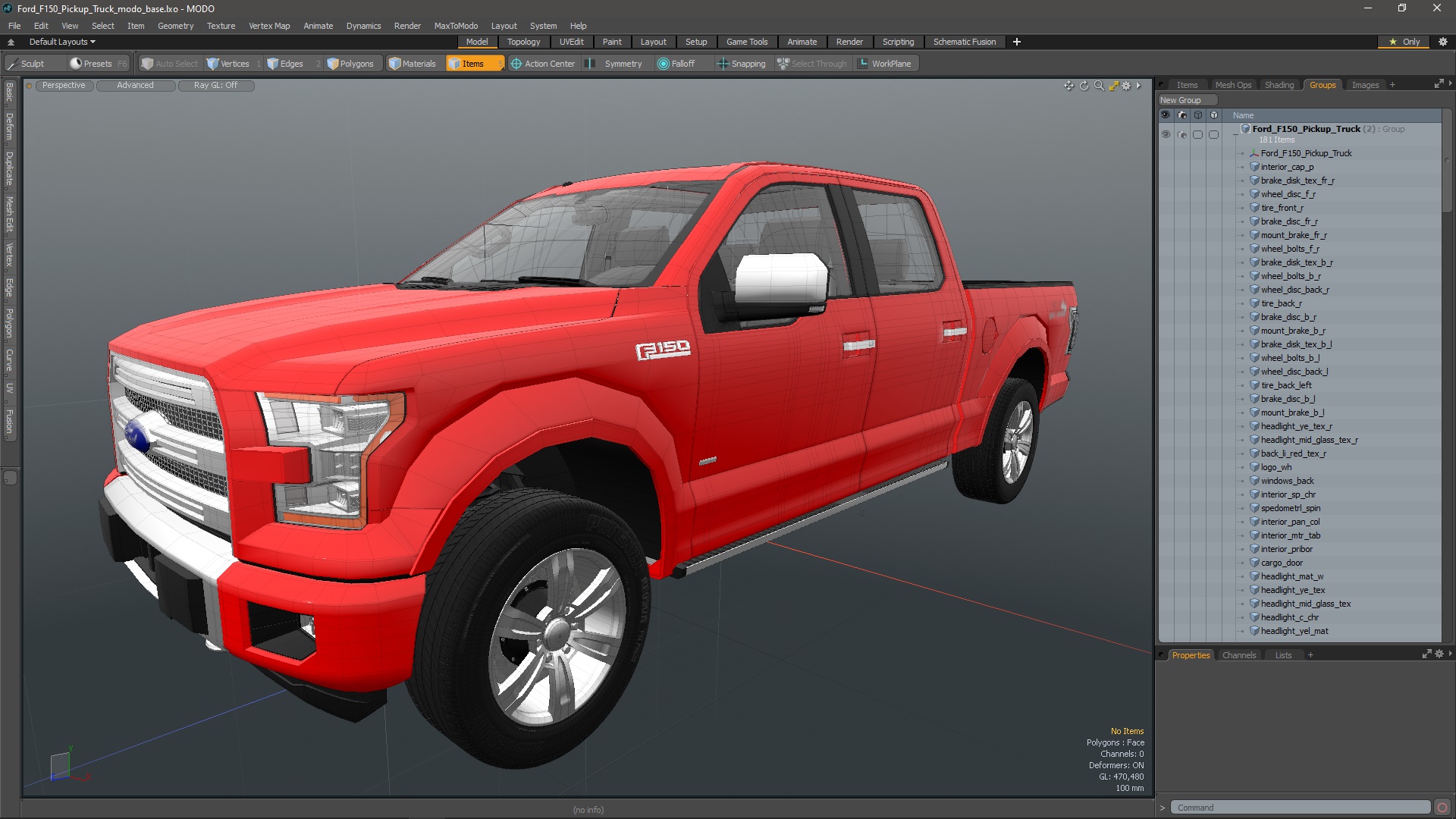Click the render camera column header icon
Screen dimensions: 1456x819
[x=1182, y=115]
